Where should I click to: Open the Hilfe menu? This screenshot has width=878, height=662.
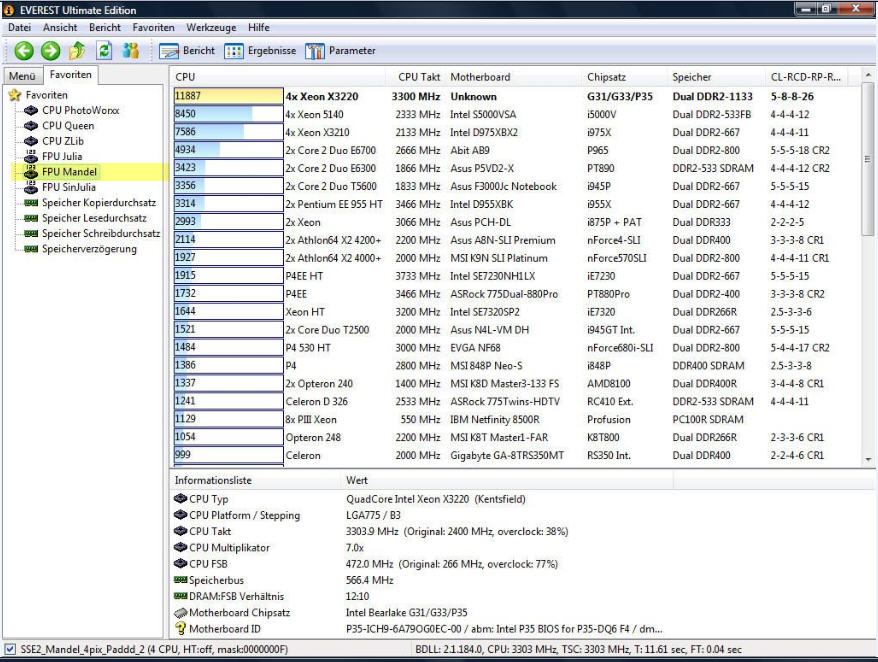[x=259, y=27]
